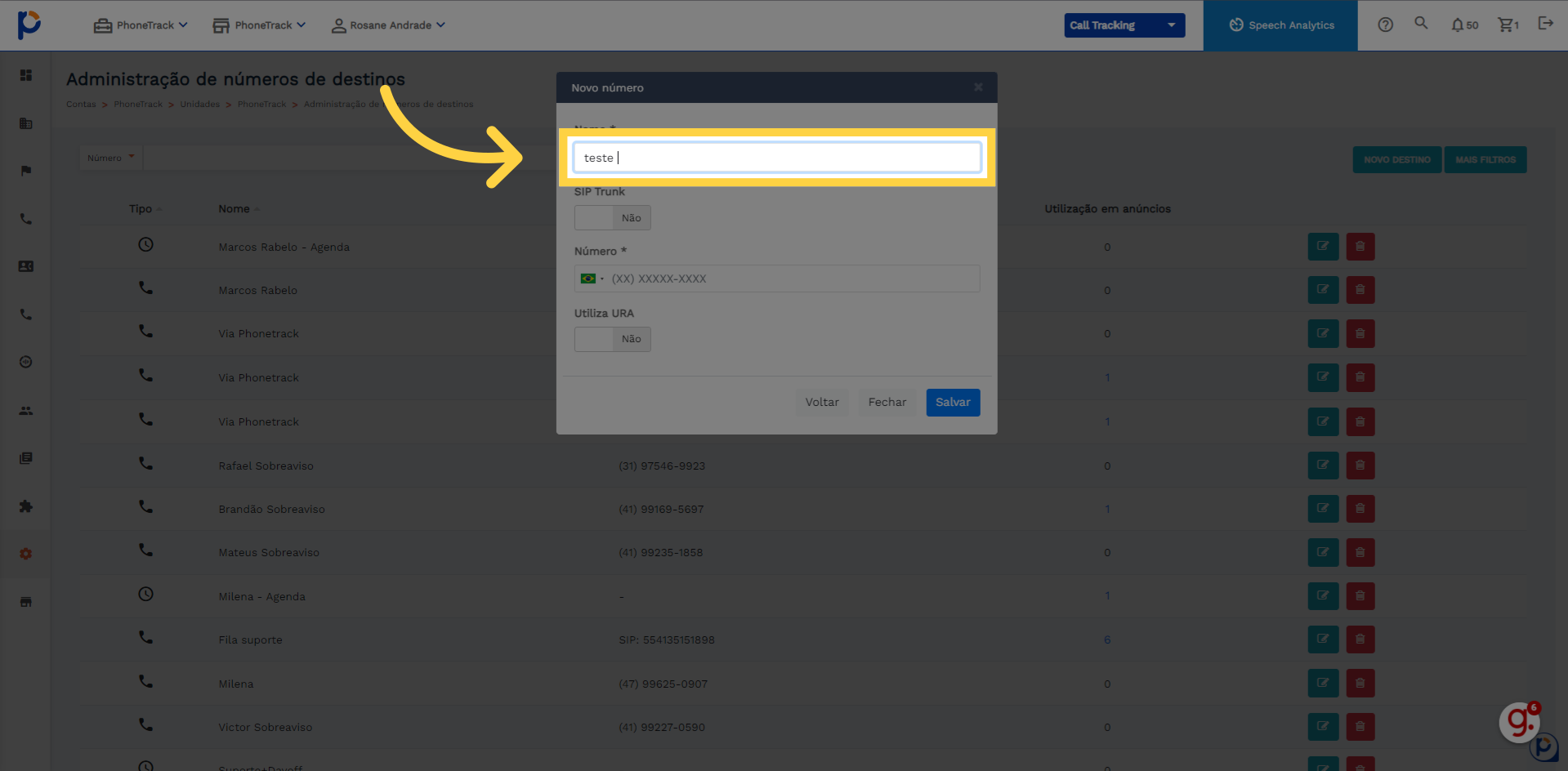Open the help question mark icon
Image resolution: width=1568 pixels, height=771 pixels.
click(x=1385, y=25)
